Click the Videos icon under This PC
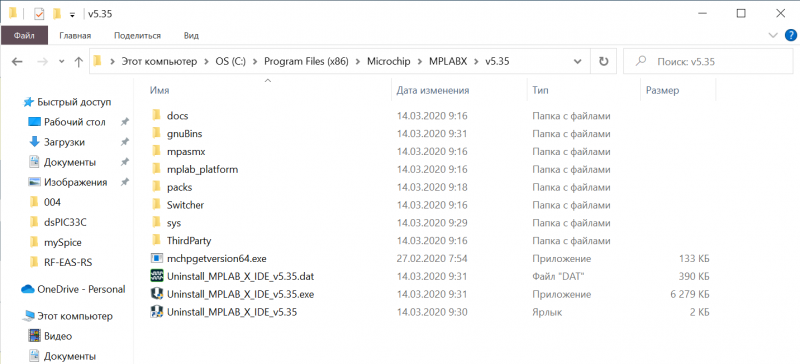This screenshot has width=800, height=364. coord(35,336)
